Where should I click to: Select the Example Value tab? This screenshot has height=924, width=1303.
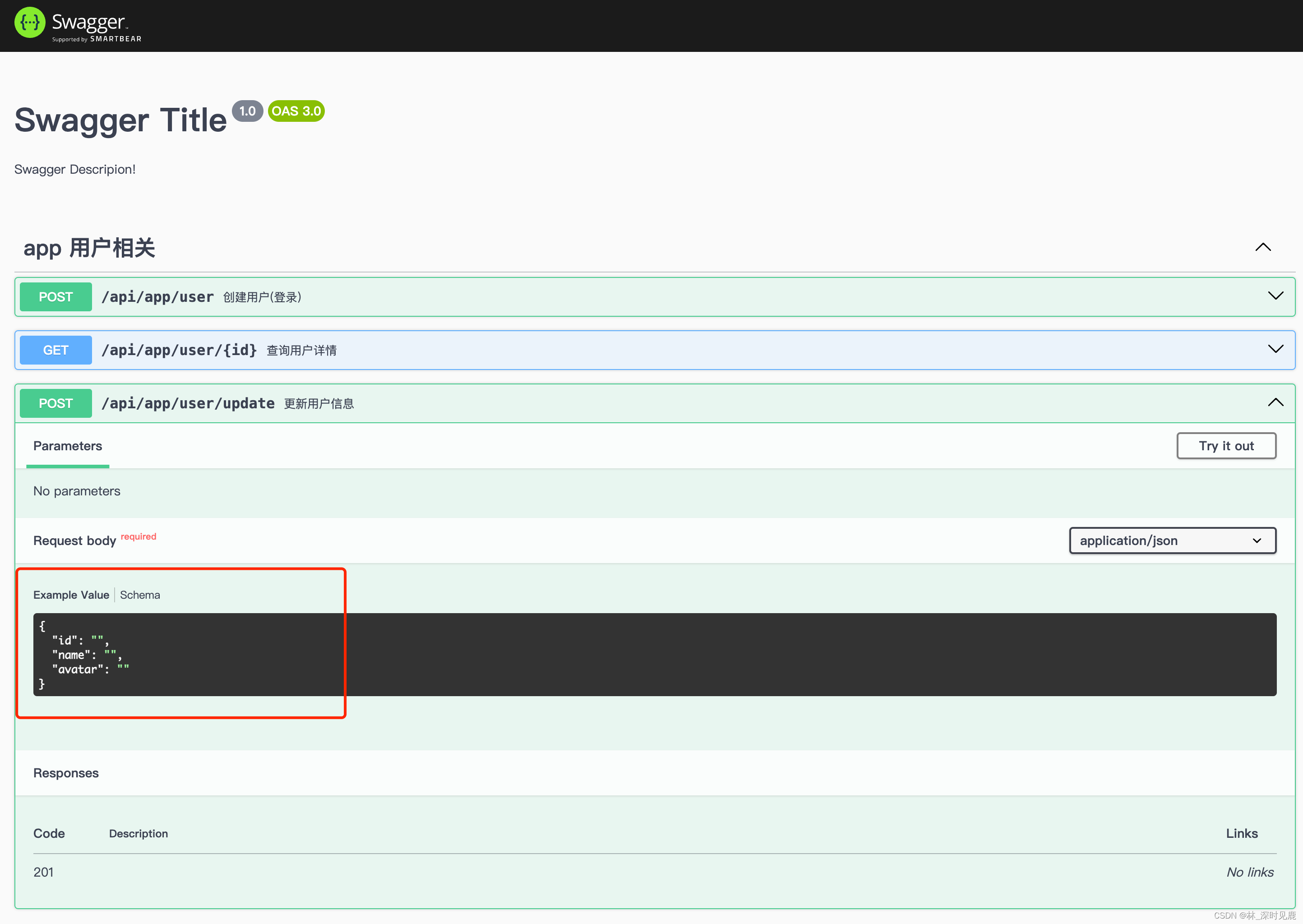point(71,595)
